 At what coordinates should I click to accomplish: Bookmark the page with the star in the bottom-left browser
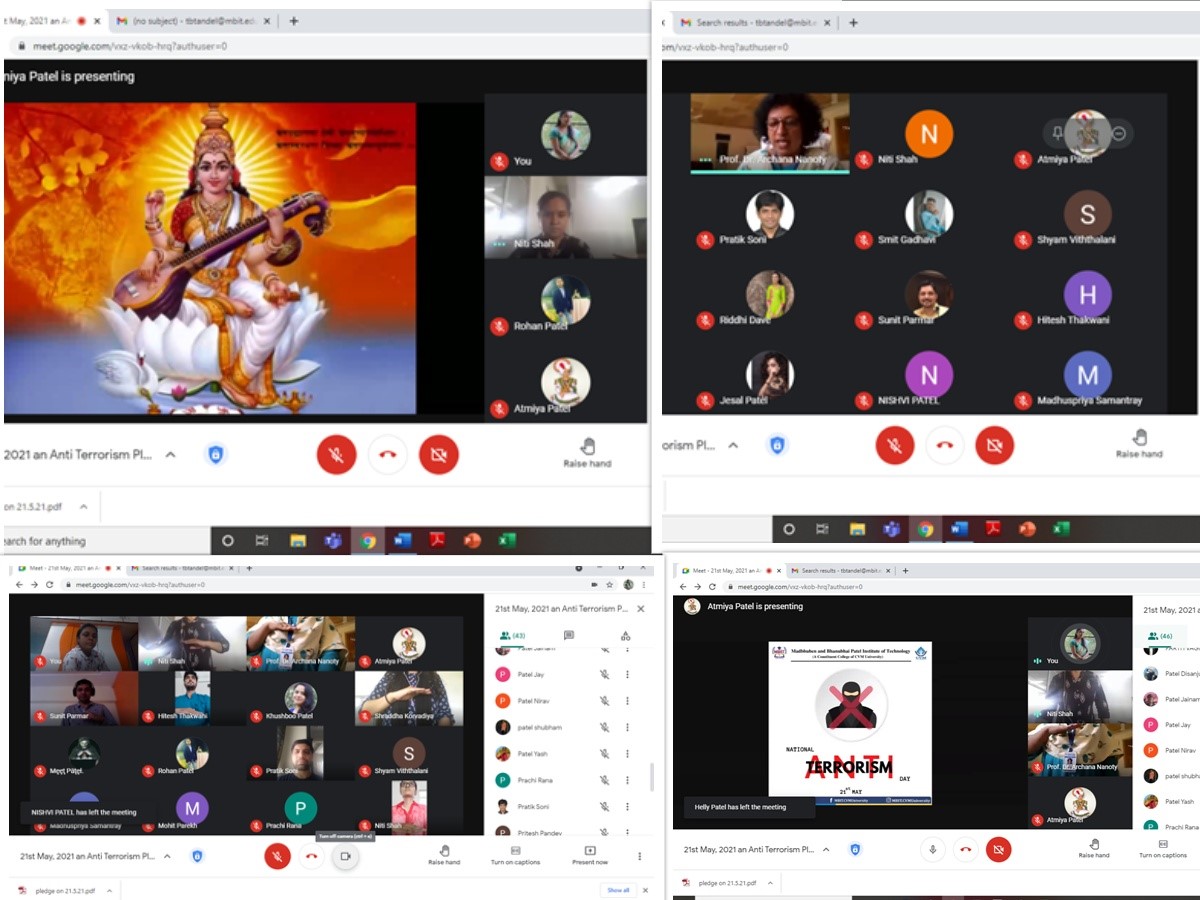coord(609,584)
